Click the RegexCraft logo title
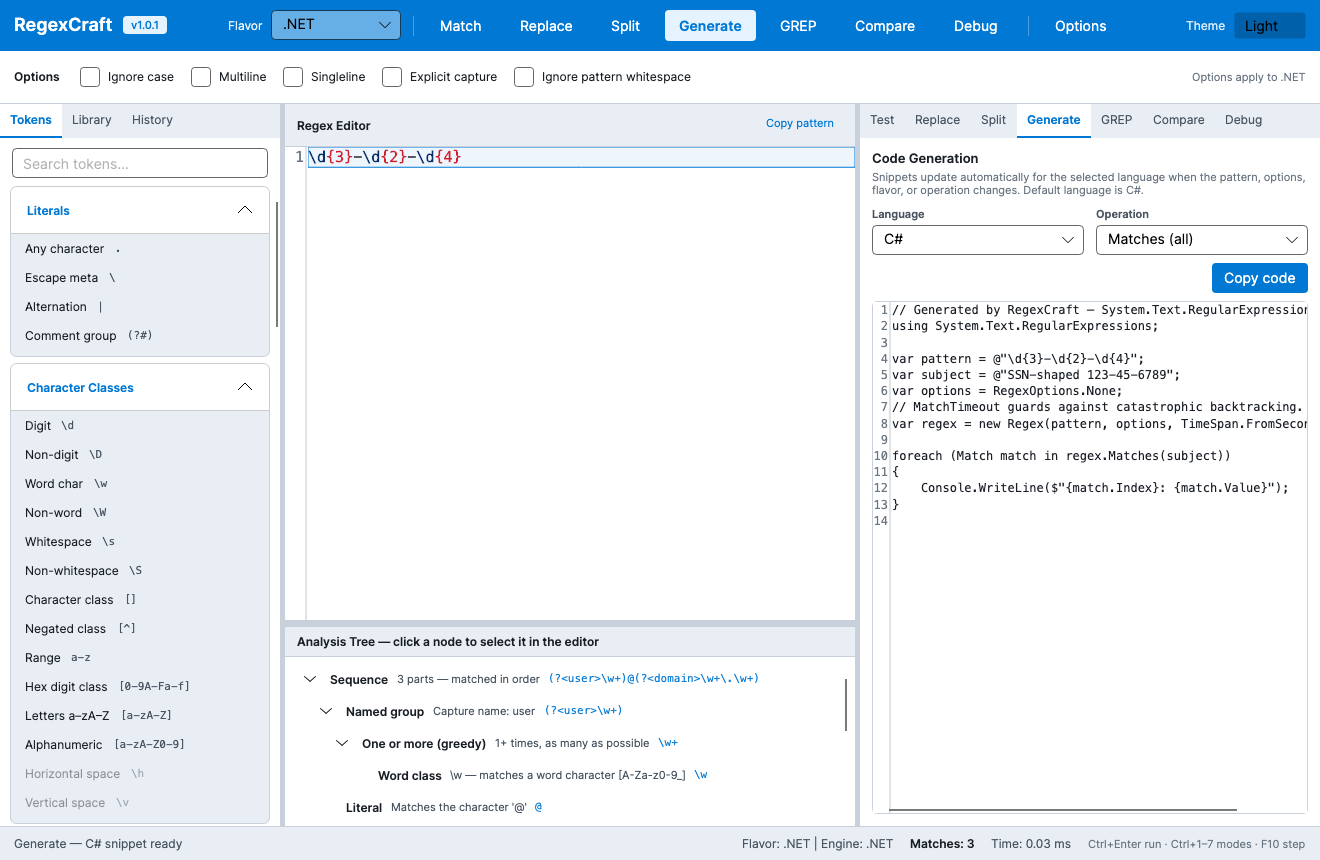 click(63, 26)
